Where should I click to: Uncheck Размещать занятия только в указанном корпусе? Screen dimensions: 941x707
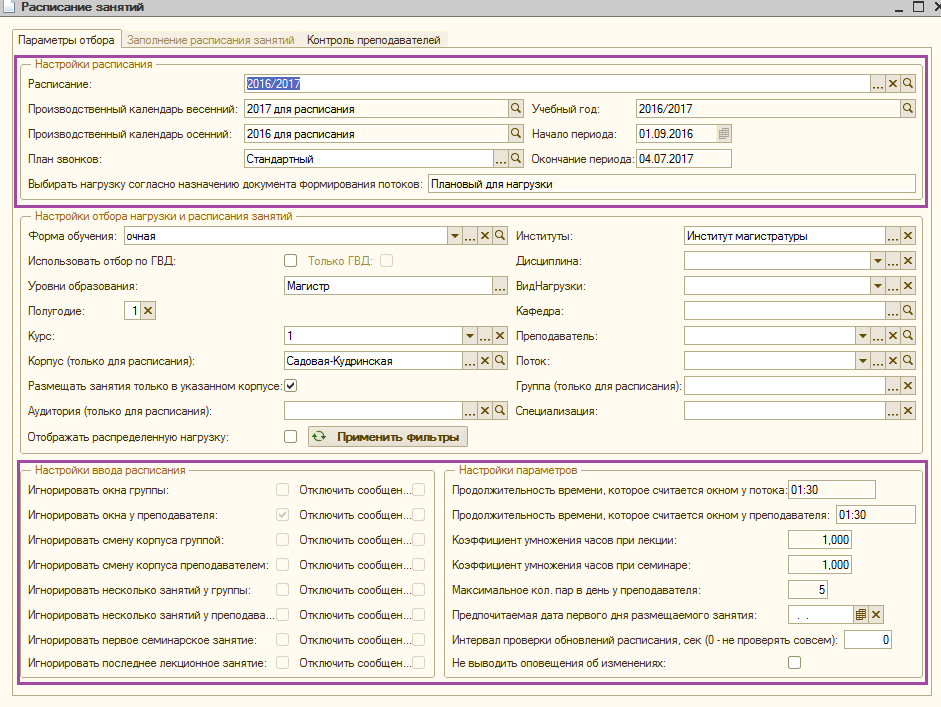(290, 386)
